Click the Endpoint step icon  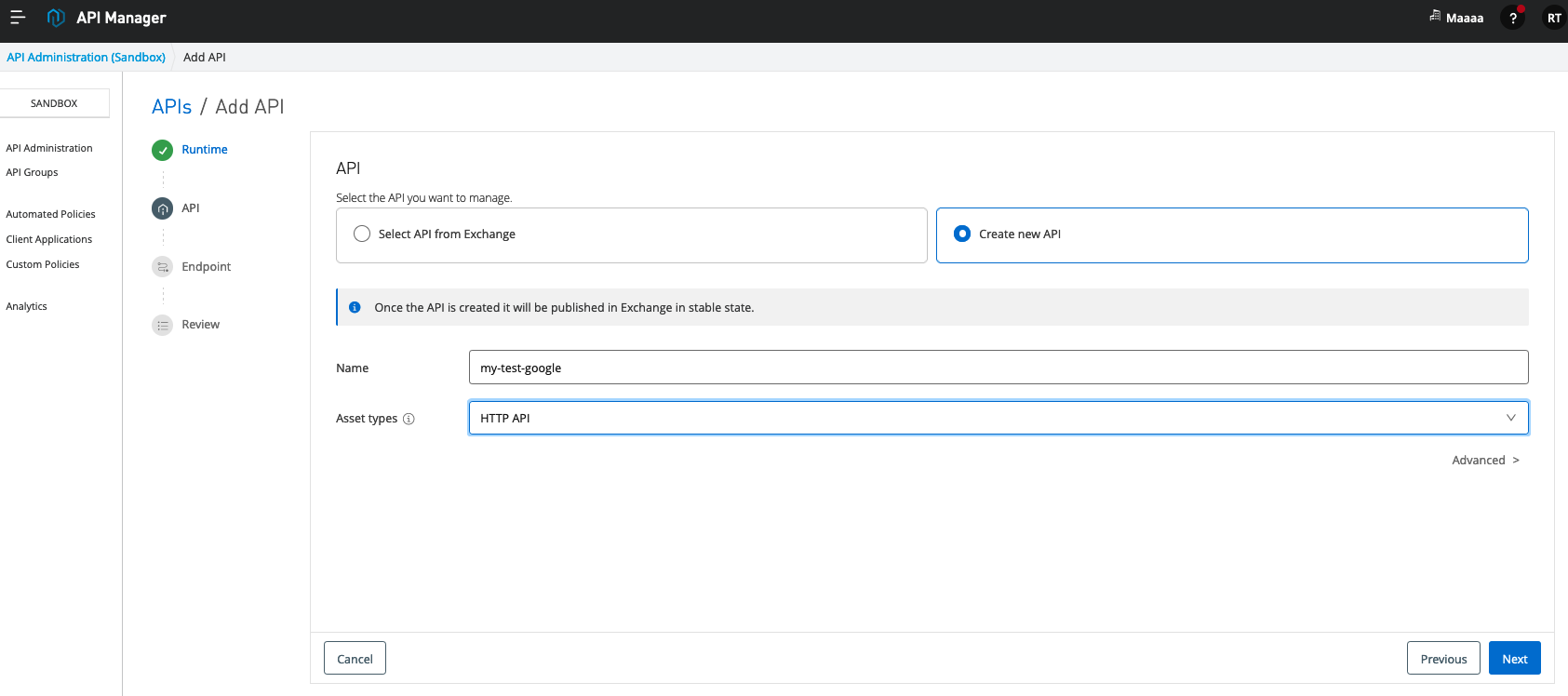[163, 267]
